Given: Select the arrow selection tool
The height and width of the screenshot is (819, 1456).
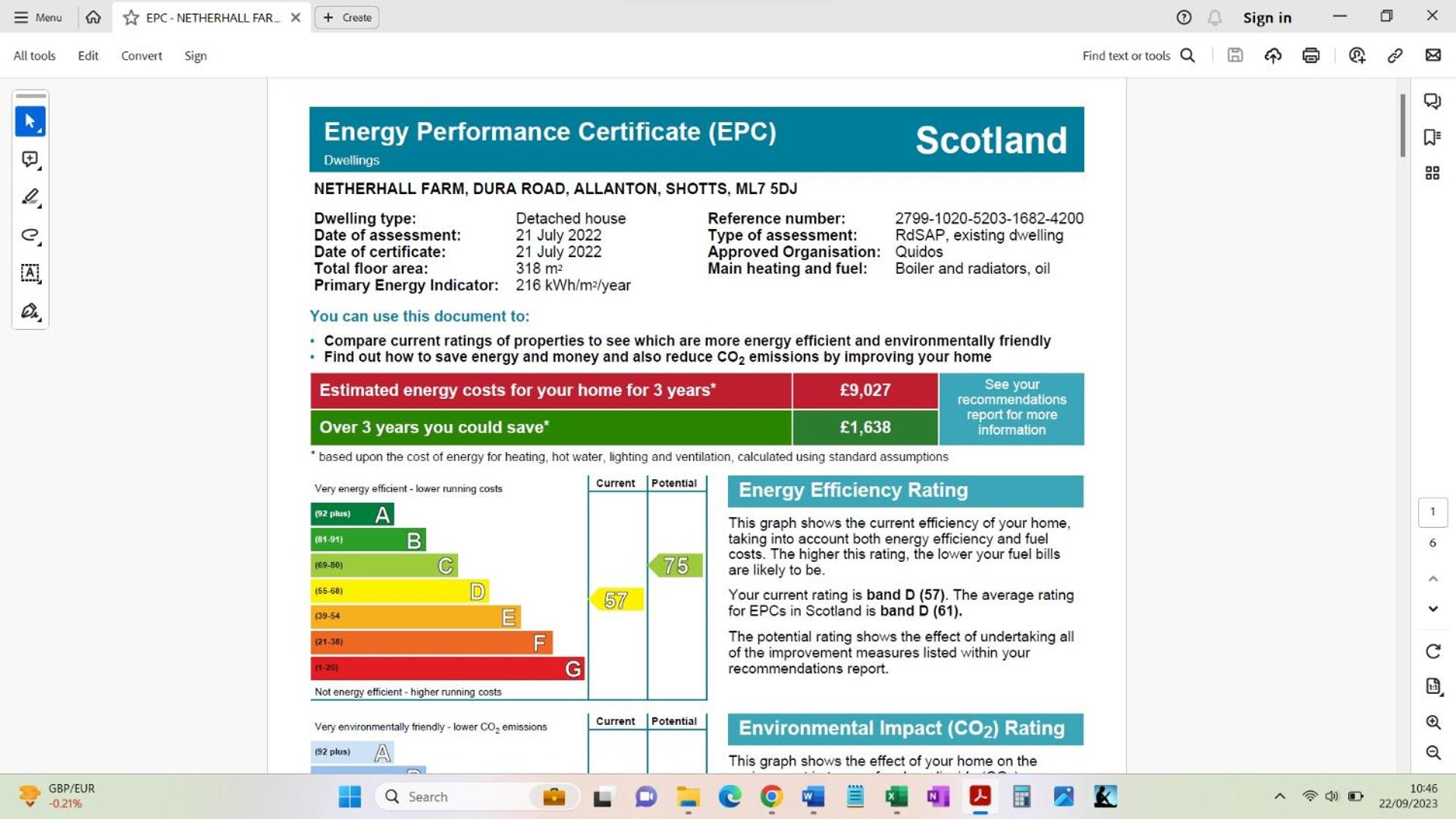Looking at the screenshot, I should pos(30,121).
